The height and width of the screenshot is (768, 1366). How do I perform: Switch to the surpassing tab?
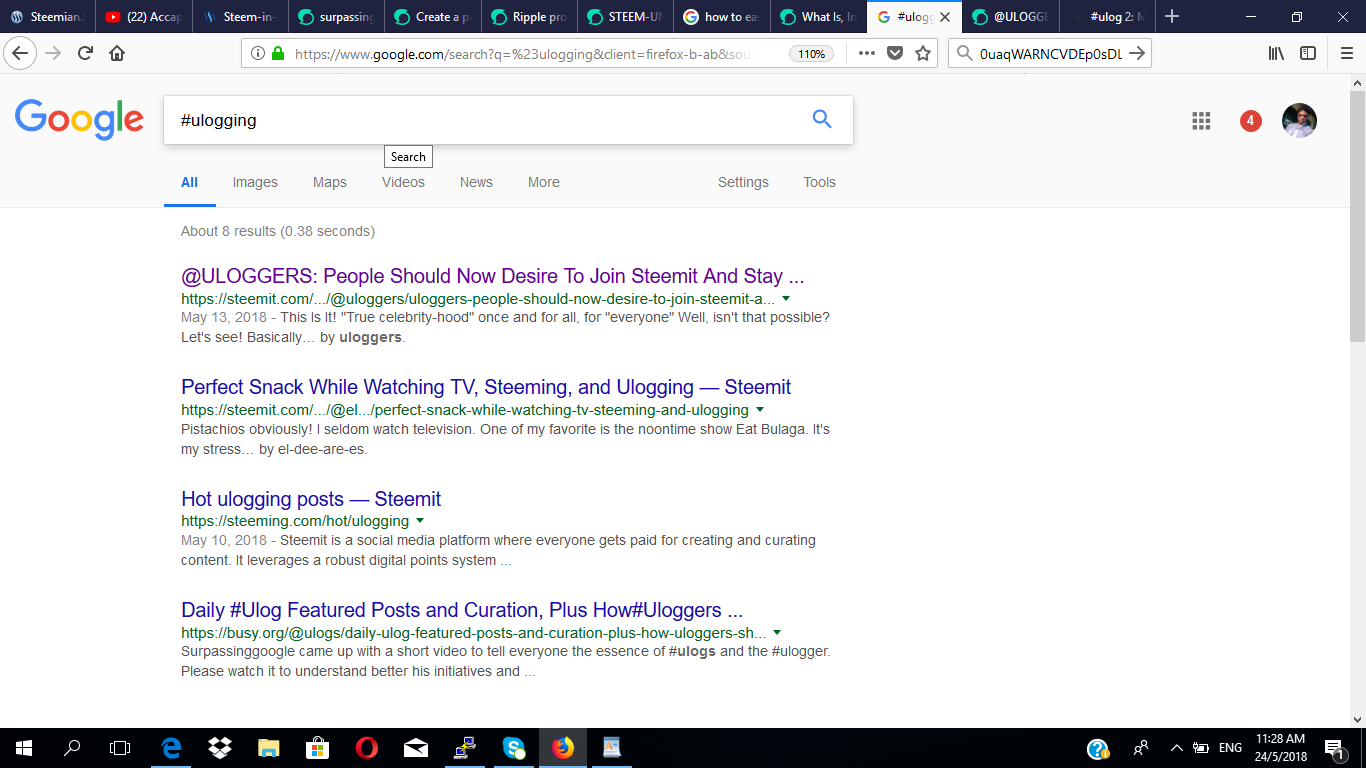click(x=336, y=17)
